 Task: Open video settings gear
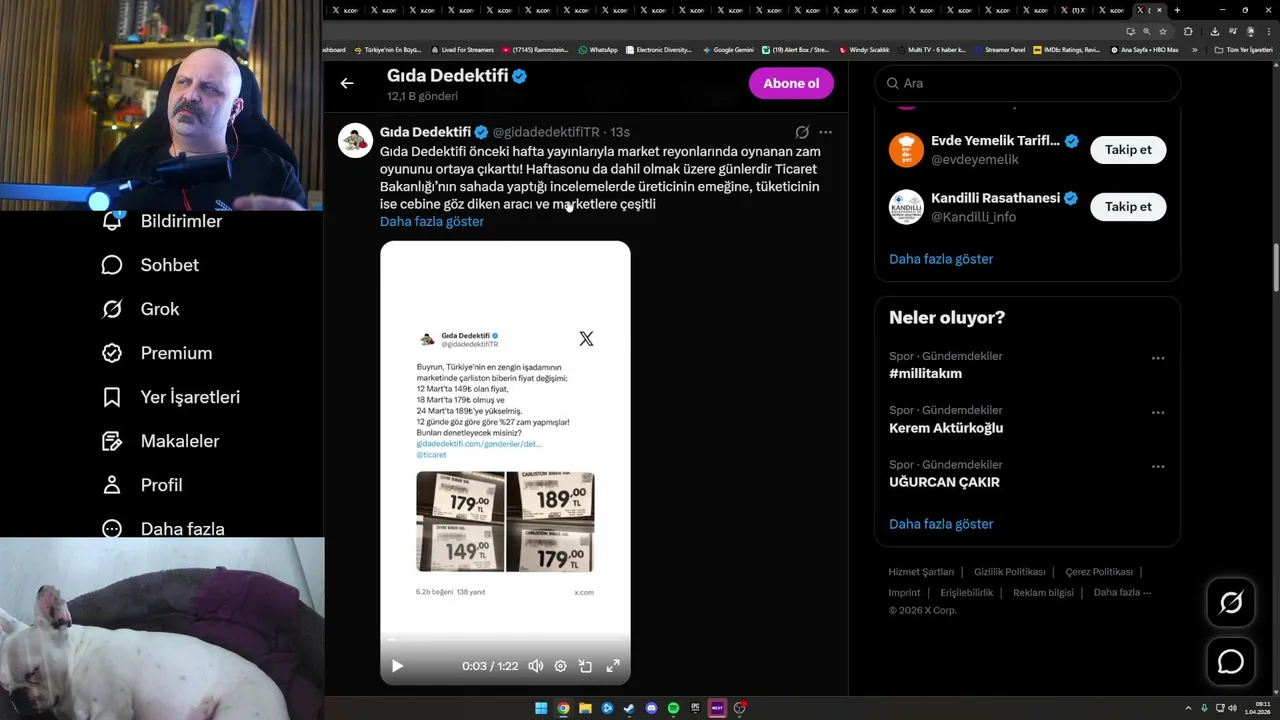561,666
